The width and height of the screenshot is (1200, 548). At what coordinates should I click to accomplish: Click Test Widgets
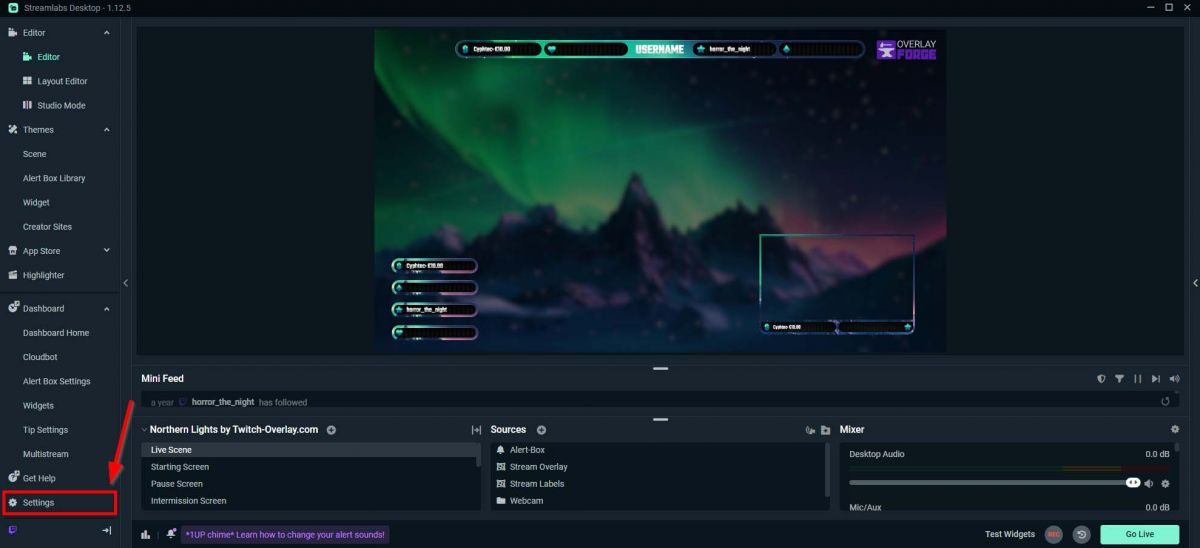click(1010, 535)
